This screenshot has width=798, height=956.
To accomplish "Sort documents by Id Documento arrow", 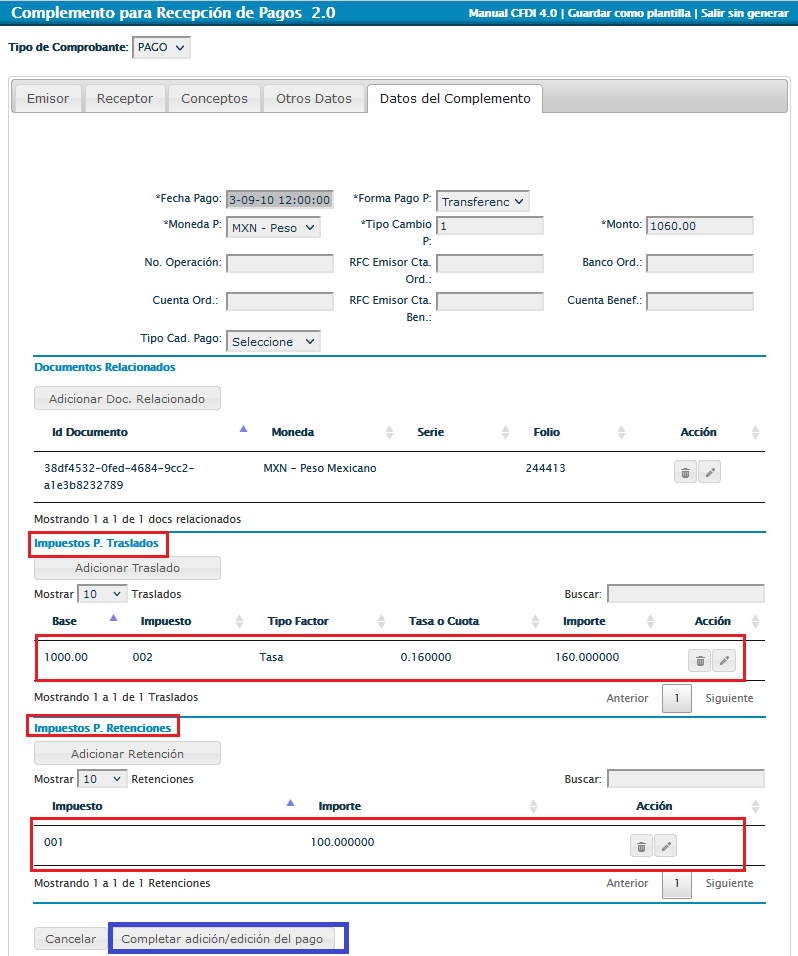I will coord(242,430).
